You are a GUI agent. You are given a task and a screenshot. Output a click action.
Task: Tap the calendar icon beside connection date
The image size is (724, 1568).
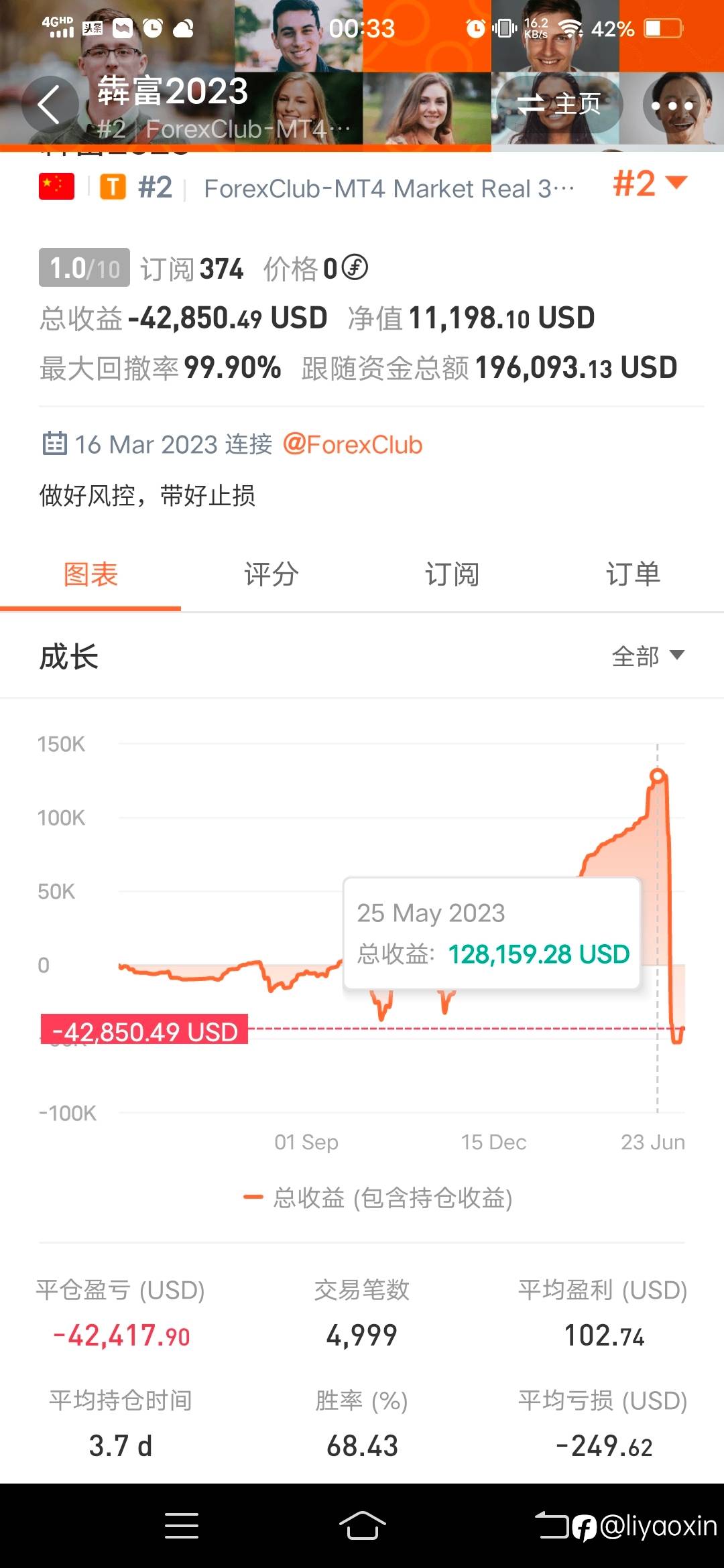(54, 444)
